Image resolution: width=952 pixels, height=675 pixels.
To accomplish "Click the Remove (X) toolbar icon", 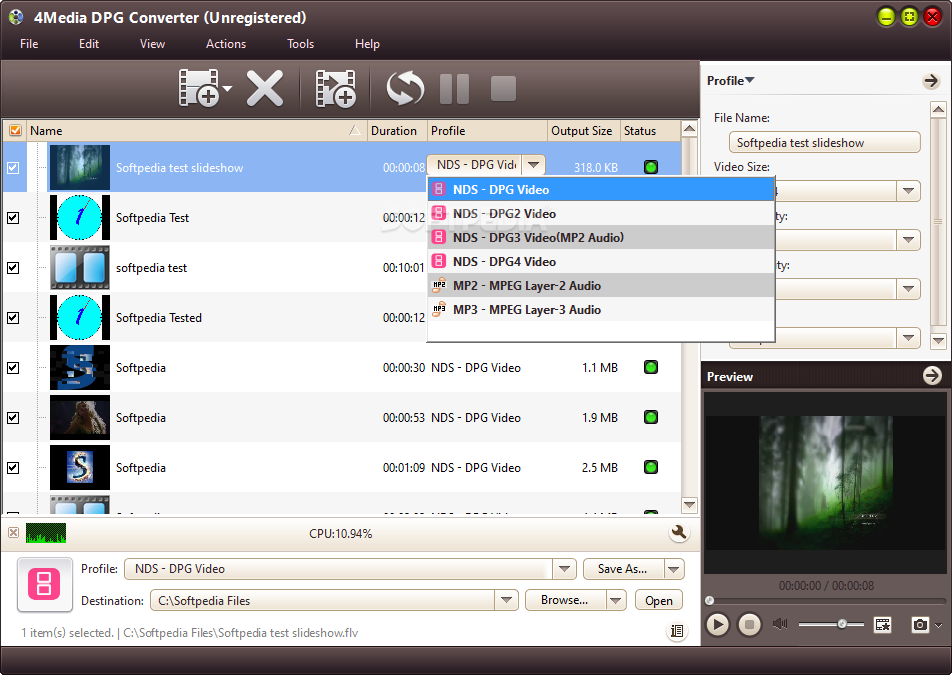I will pos(265,88).
